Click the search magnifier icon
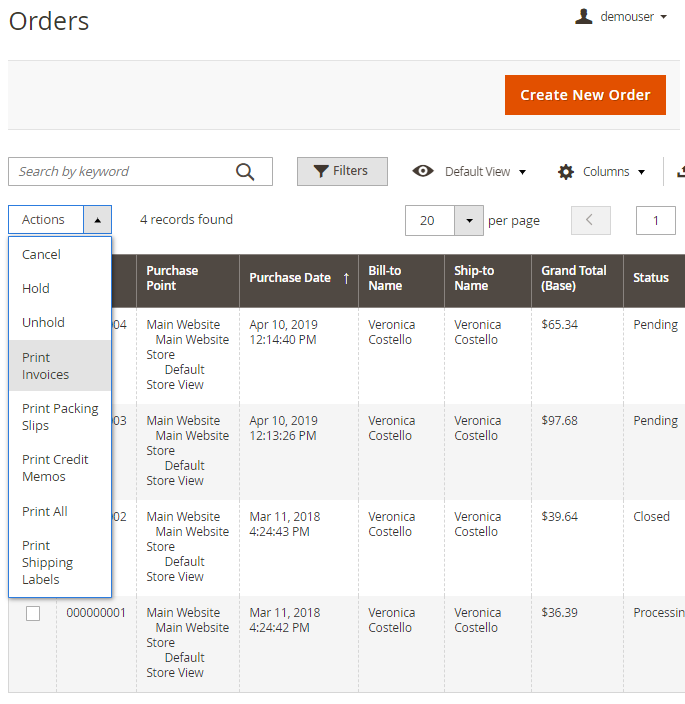 pos(245,172)
